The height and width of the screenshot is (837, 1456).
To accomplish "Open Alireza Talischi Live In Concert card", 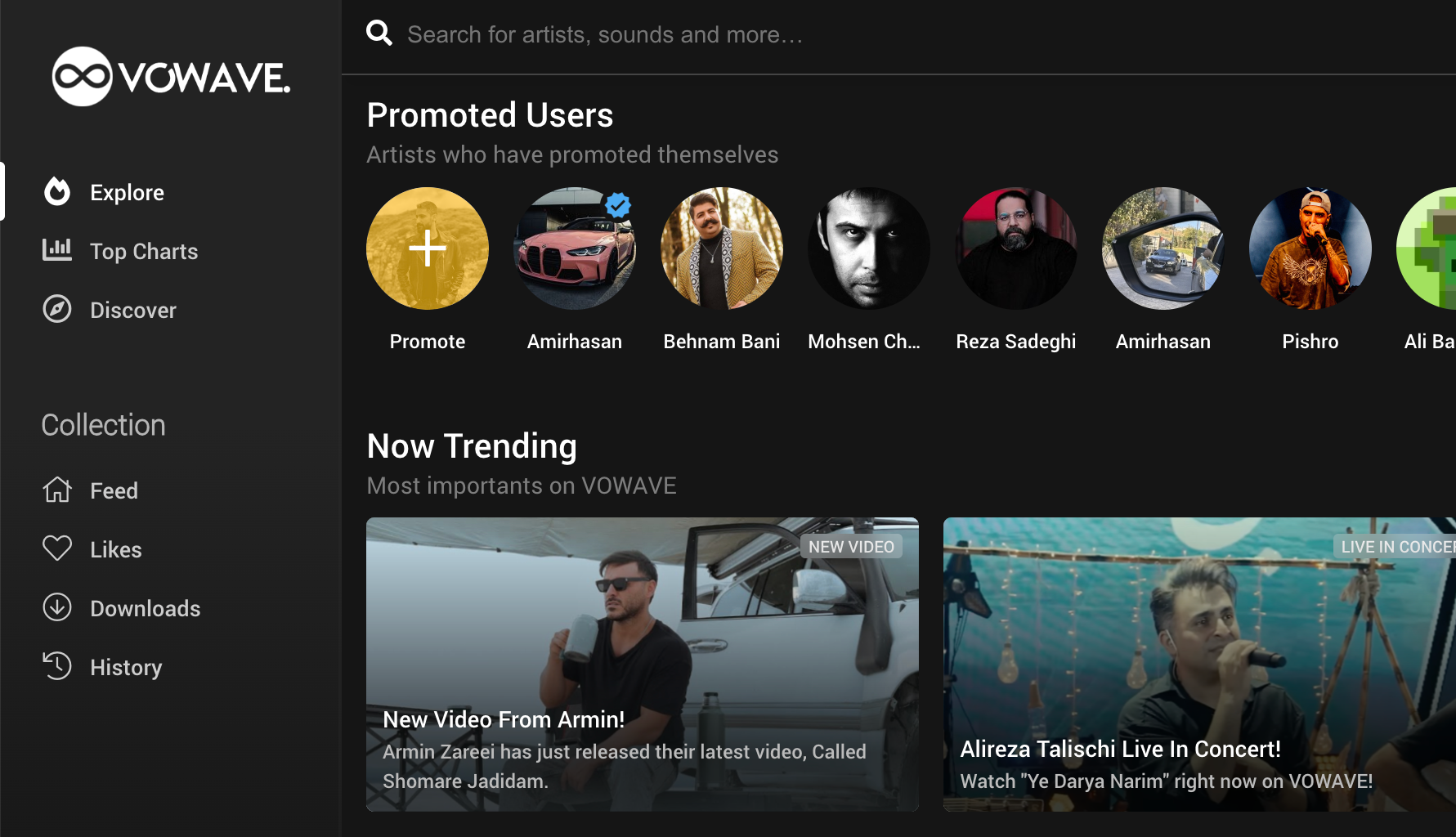I will pyautogui.click(x=1198, y=664).
